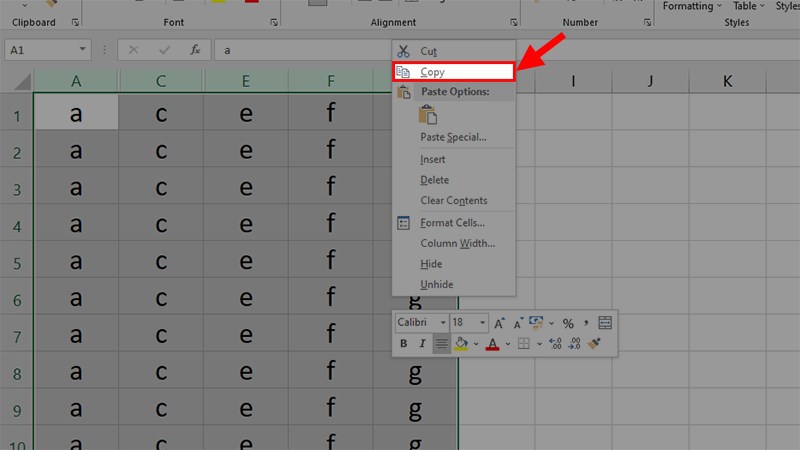Expand accounting number format dropdown arrow

(551, 323)
